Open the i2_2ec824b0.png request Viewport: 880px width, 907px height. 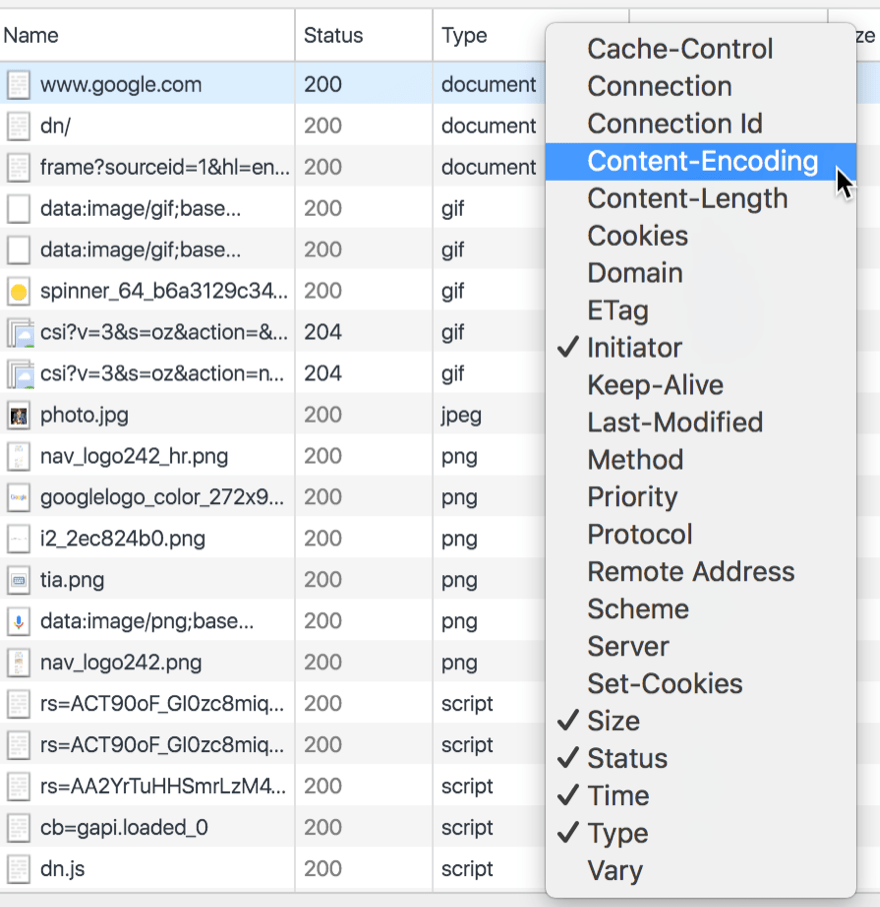click(122, 539)
